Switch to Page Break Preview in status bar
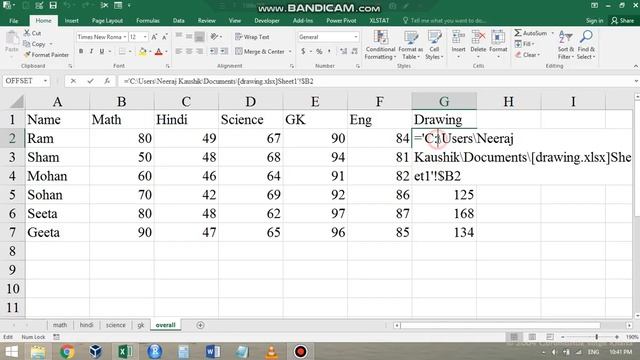The width and height of the screenshot is (640, 360). pyautogui.click(x=550, y=337)
